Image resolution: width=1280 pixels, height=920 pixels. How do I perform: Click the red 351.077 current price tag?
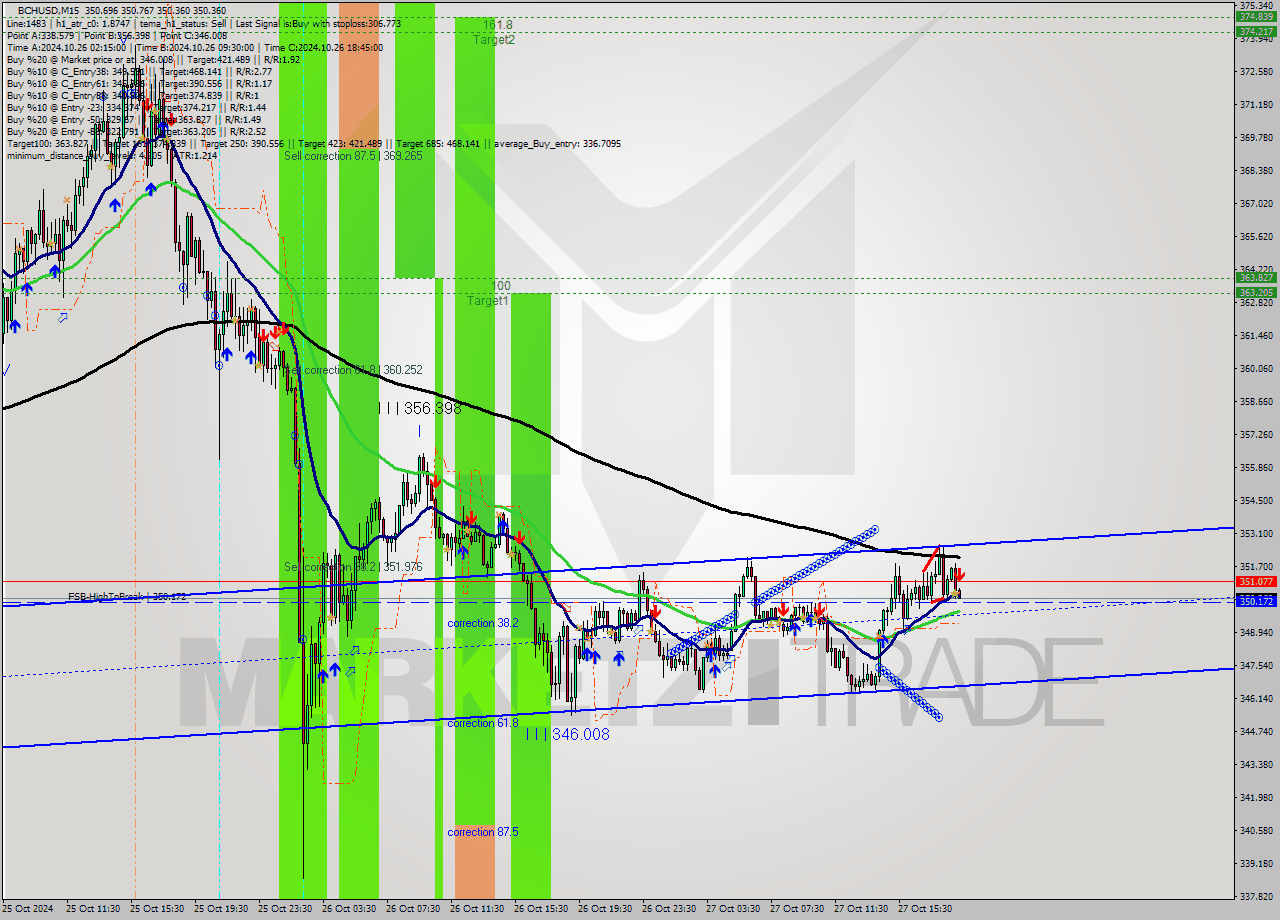pyautogui.click(x=1256, y=581)
